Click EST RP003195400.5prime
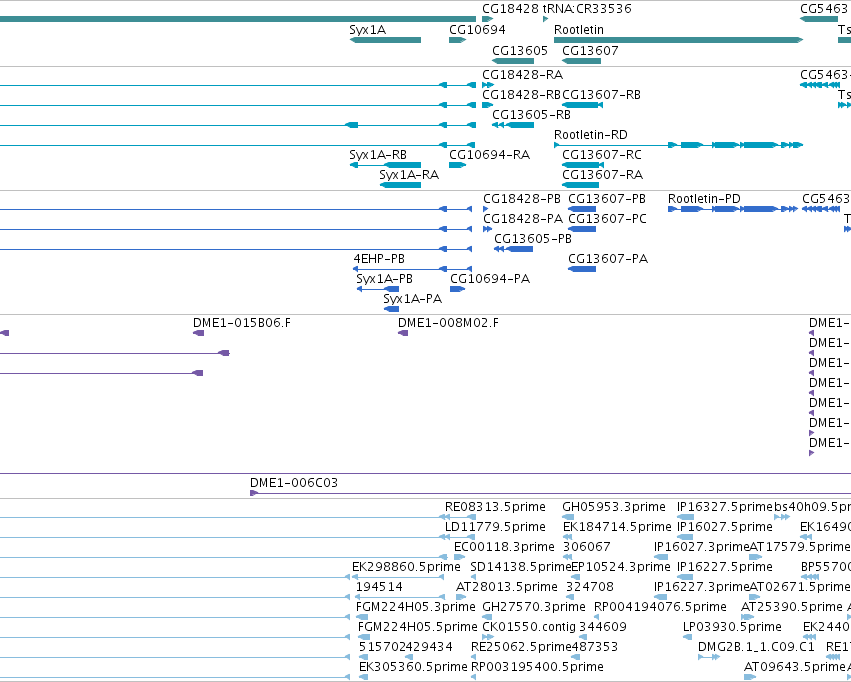 tap(537, 667)
